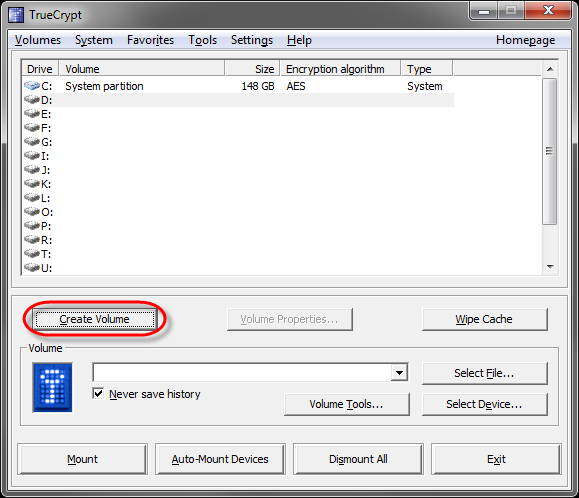Click the Exit button
579x498 pixels.
pos(496,459)
